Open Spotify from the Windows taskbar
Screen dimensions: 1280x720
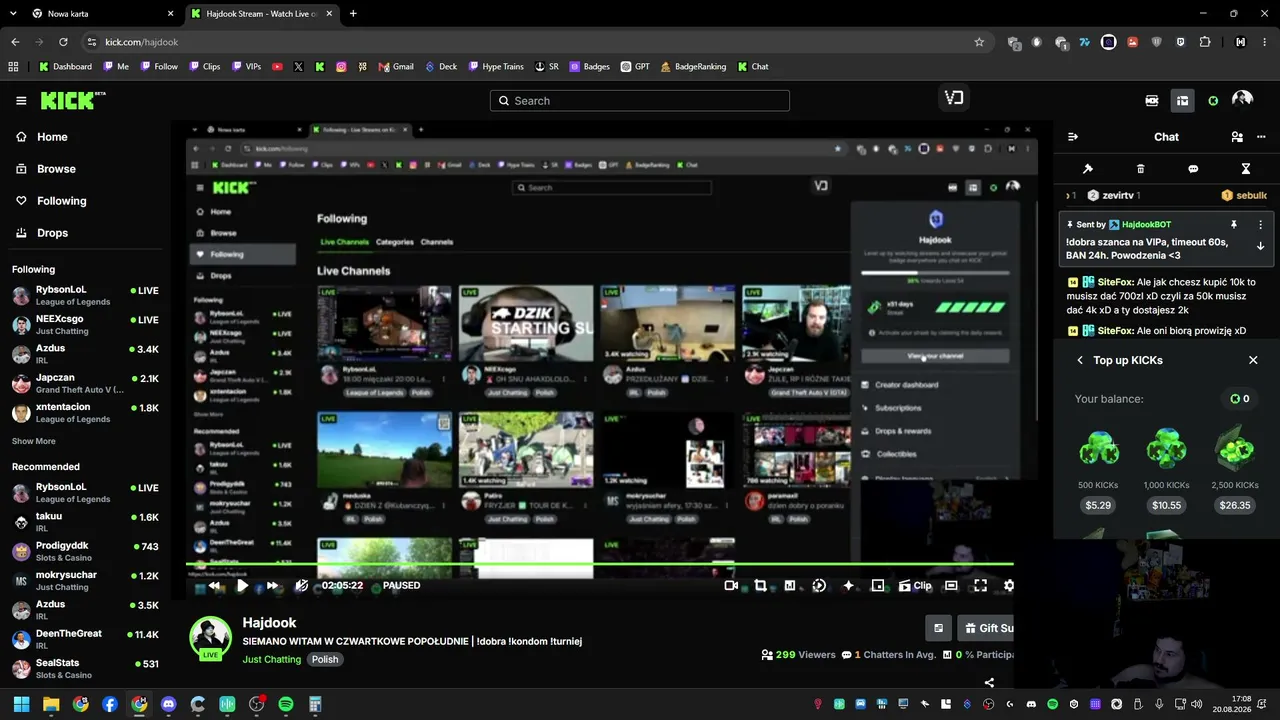285,704
